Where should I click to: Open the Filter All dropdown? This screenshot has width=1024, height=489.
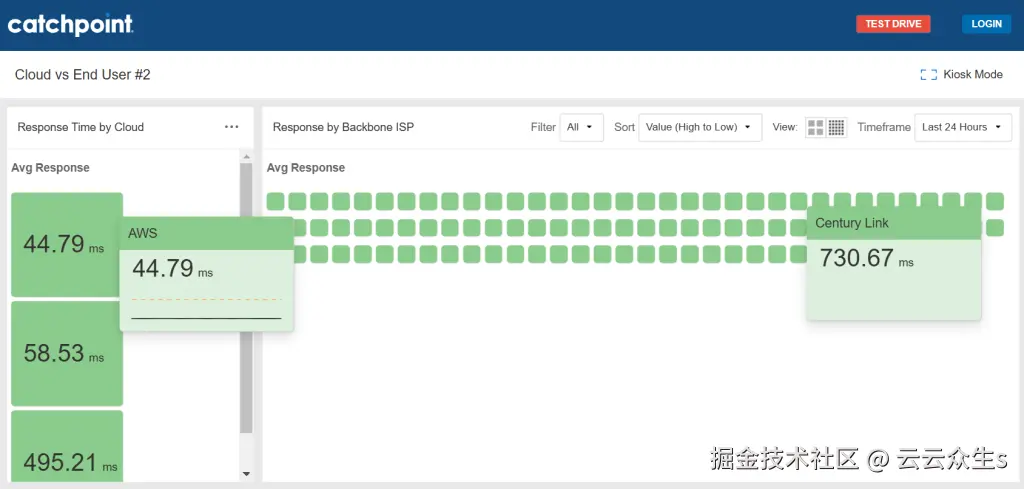pyautogui.click(x=581, y=127)
